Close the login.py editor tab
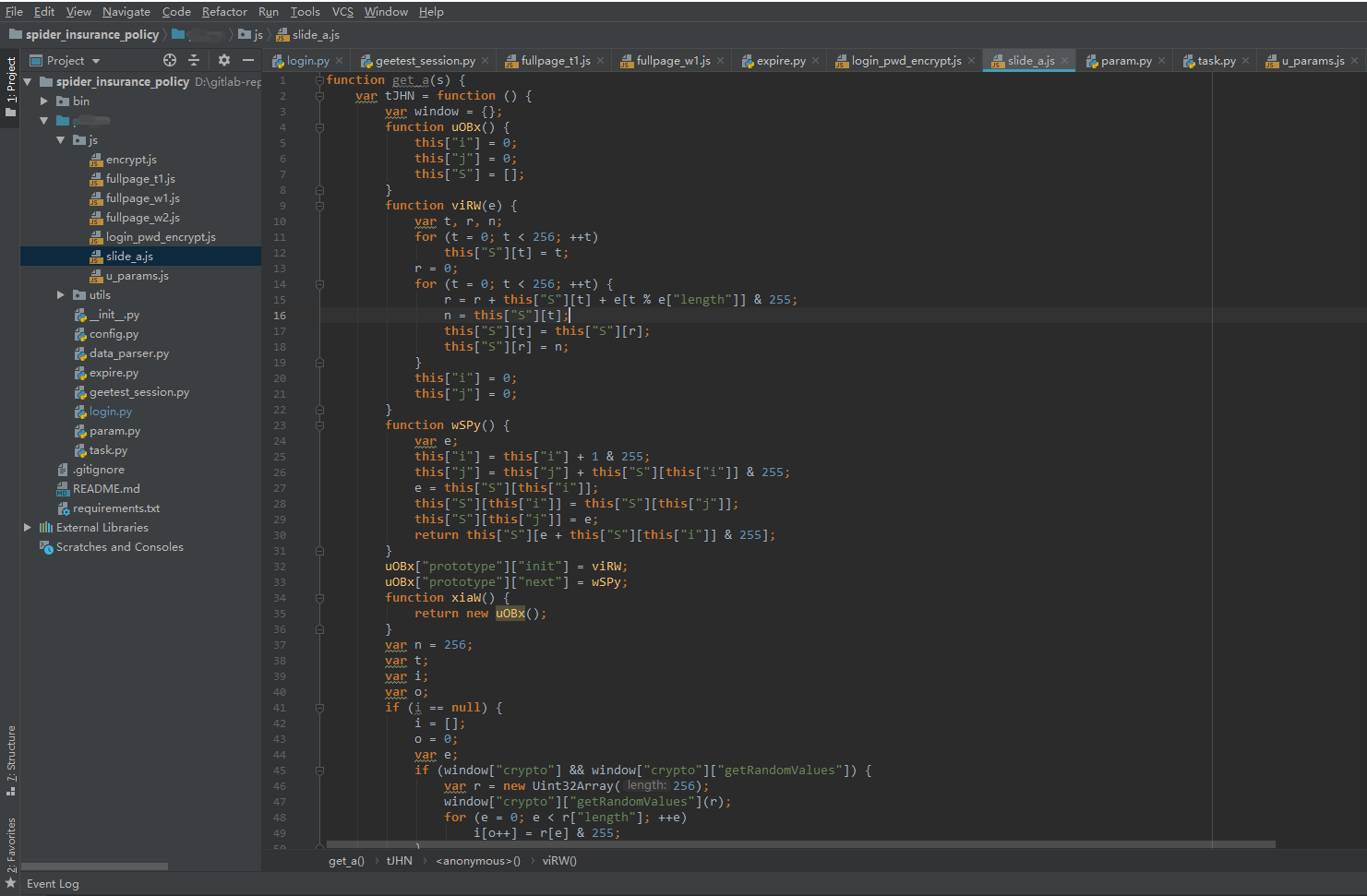The image size is (1367, 896). coord(340,61)
